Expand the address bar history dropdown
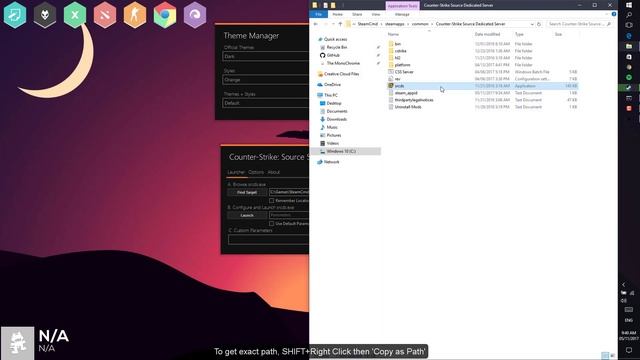 tap(532, 24)
